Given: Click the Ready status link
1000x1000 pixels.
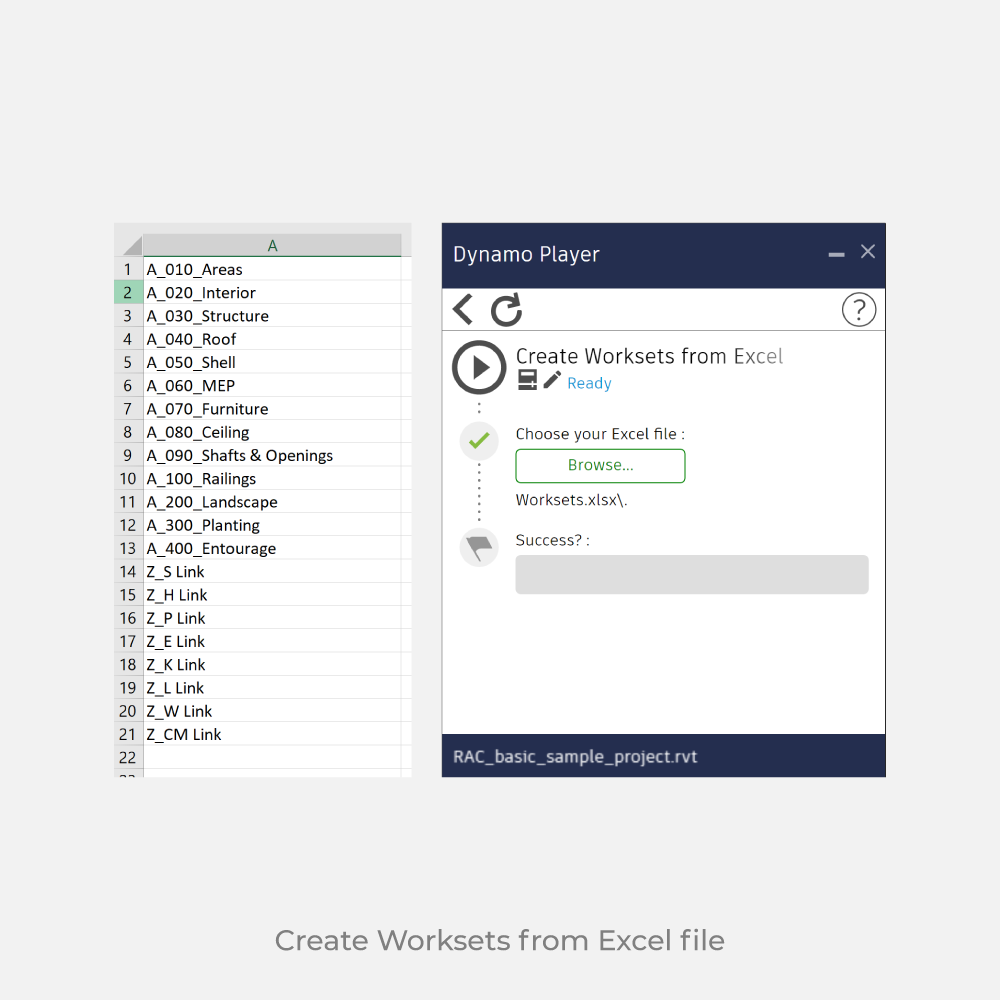Looking at the screenshot, I should click(x=589, y=383).
